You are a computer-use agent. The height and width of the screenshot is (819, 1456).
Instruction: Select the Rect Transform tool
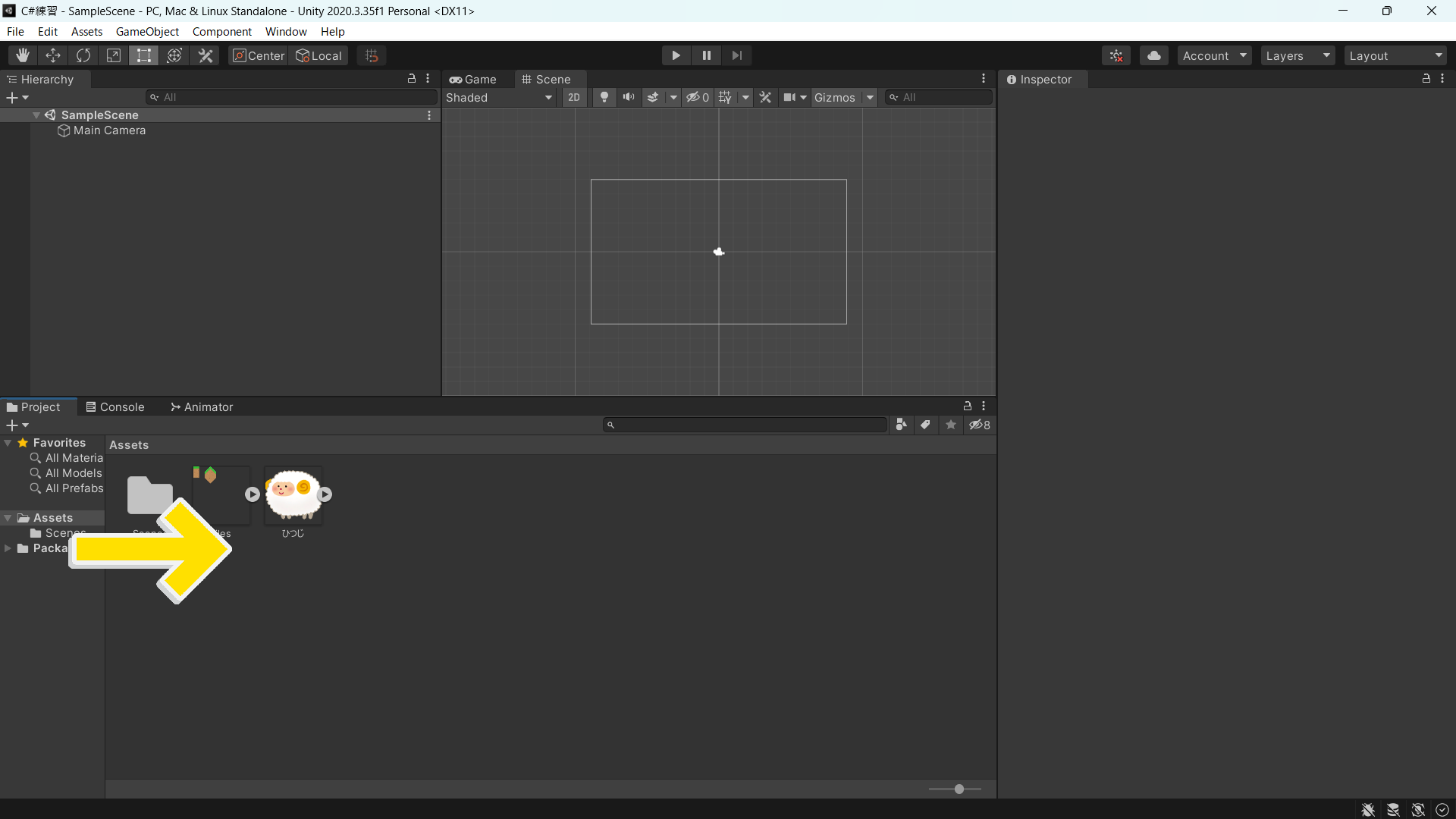click(143, 55)
